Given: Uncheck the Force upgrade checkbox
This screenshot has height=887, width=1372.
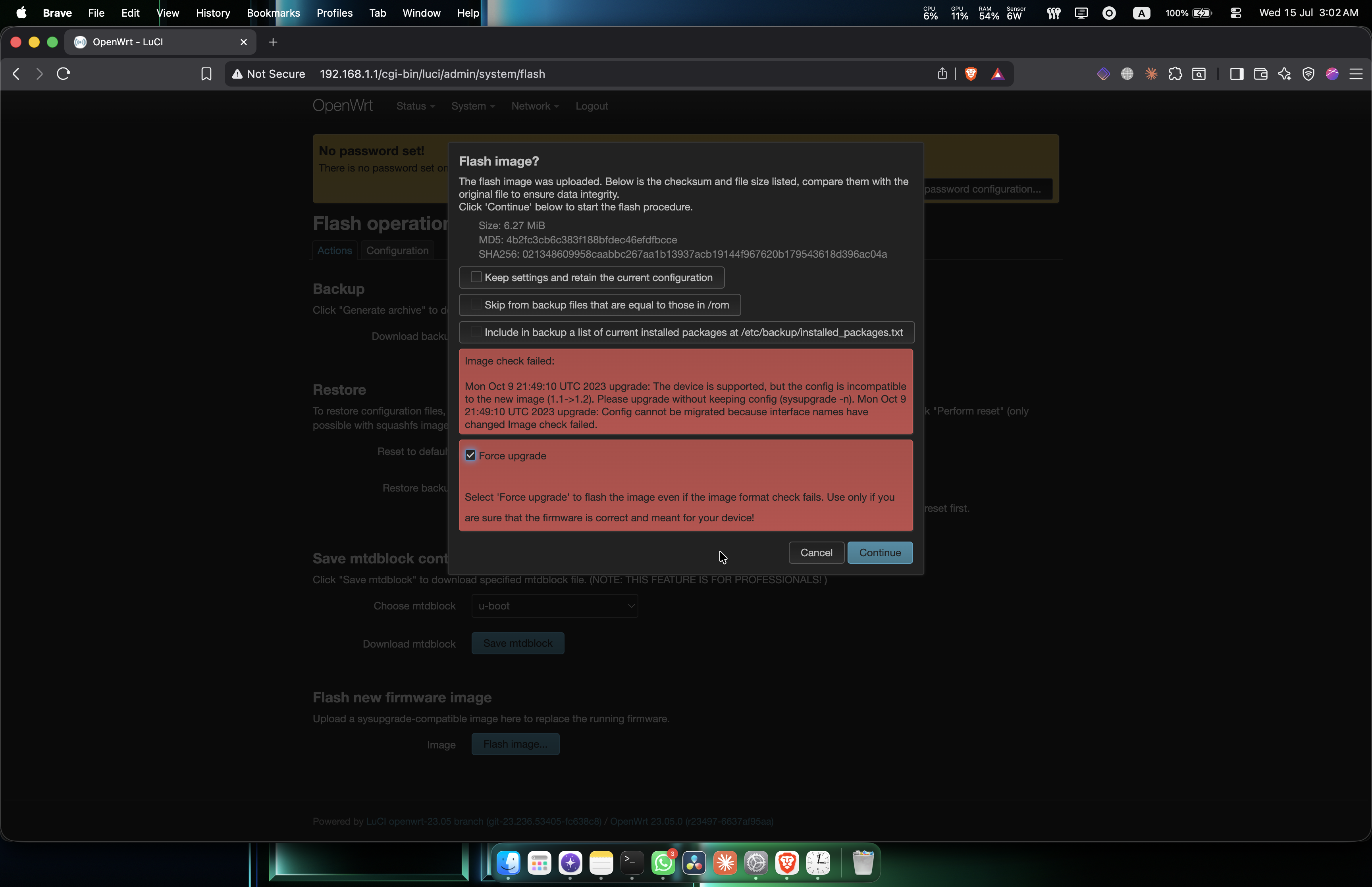Looking at the screenshot, I should [x=470, y=455].
